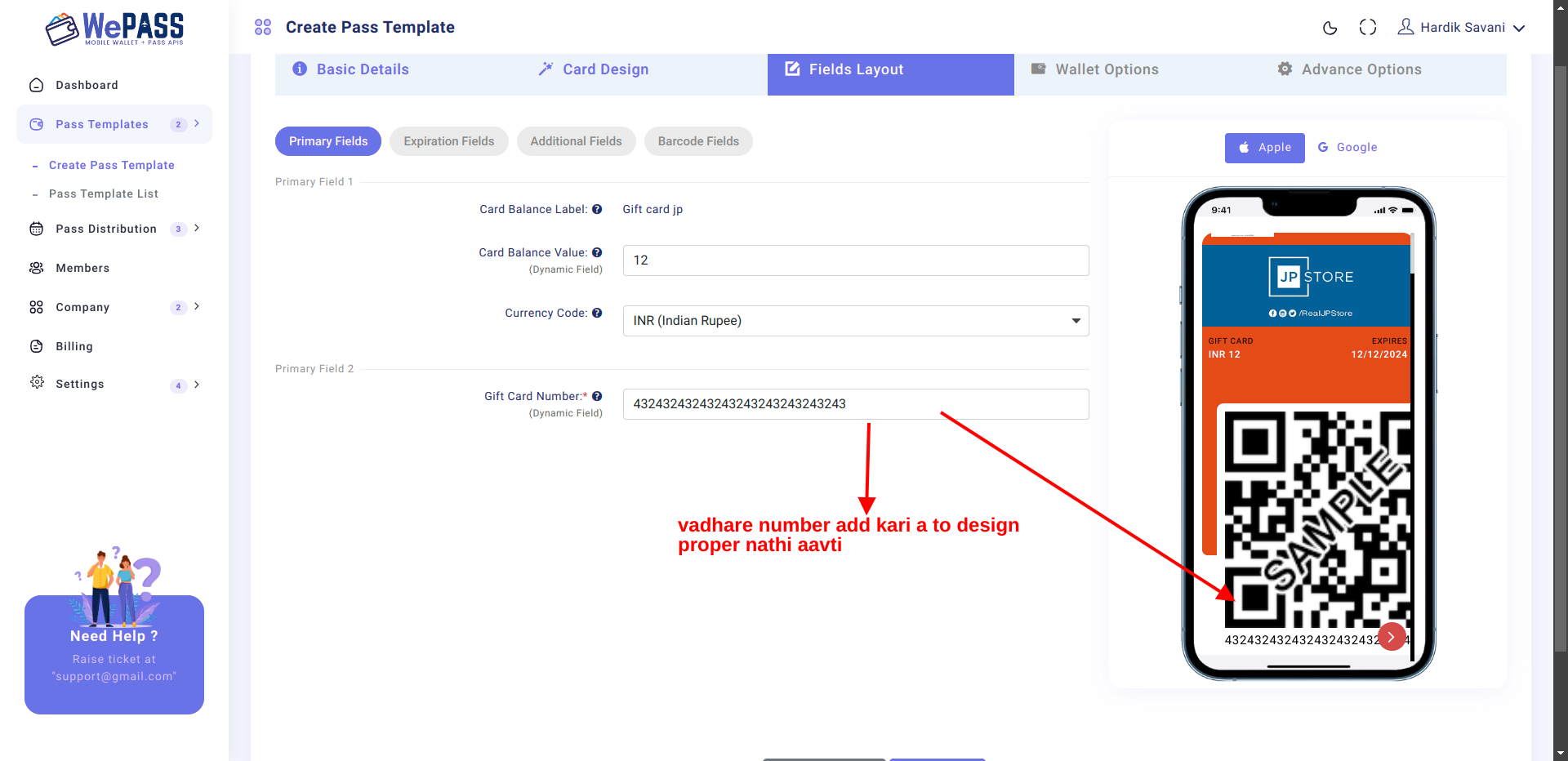Expand the Company menu chevron

[197, 306]
